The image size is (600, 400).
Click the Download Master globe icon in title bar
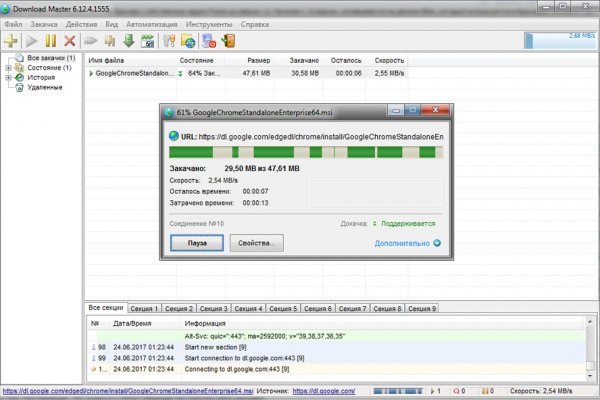click(5, 9)
